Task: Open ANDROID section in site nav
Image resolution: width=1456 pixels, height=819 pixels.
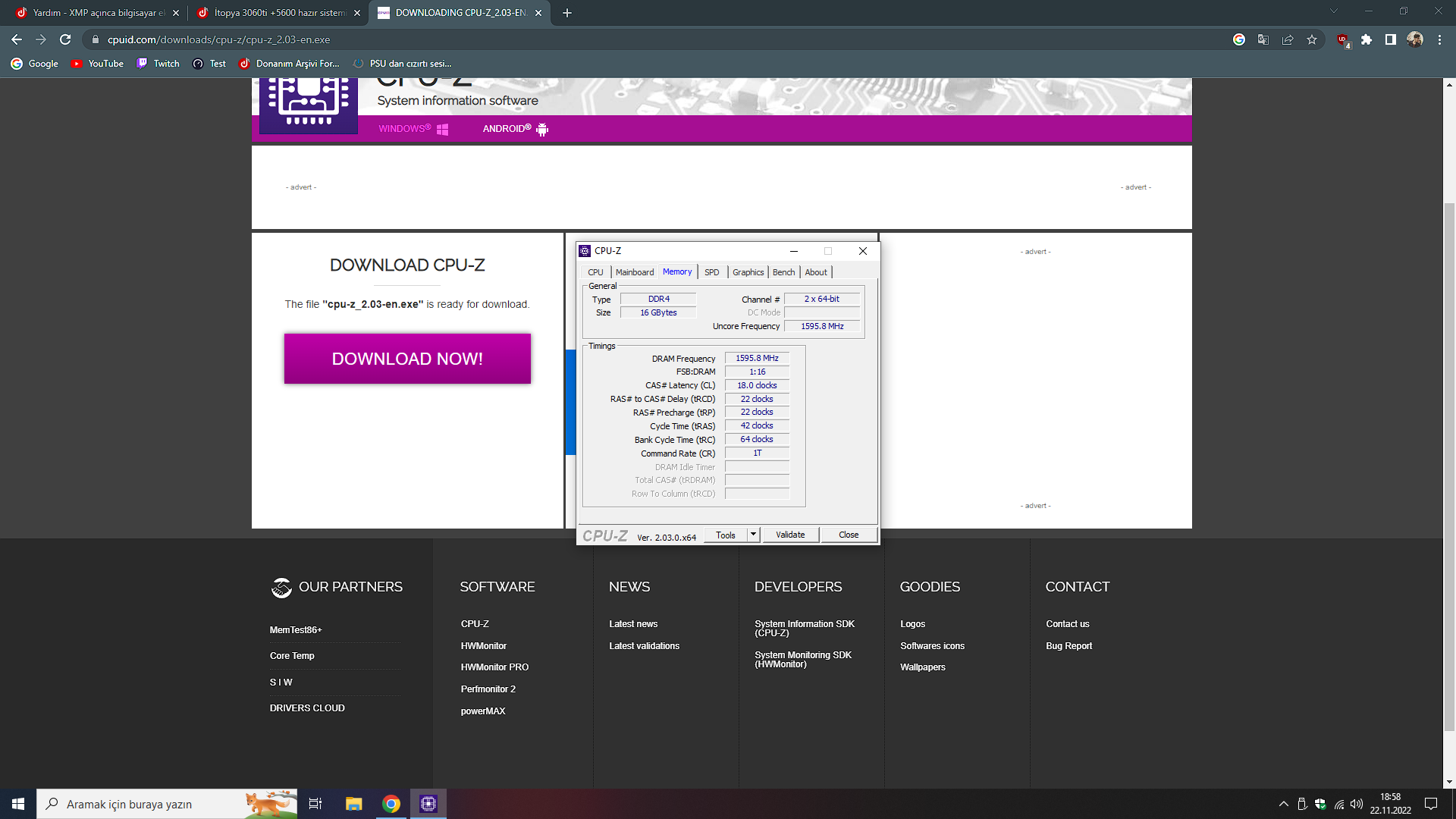Action: tap(515, 129)
